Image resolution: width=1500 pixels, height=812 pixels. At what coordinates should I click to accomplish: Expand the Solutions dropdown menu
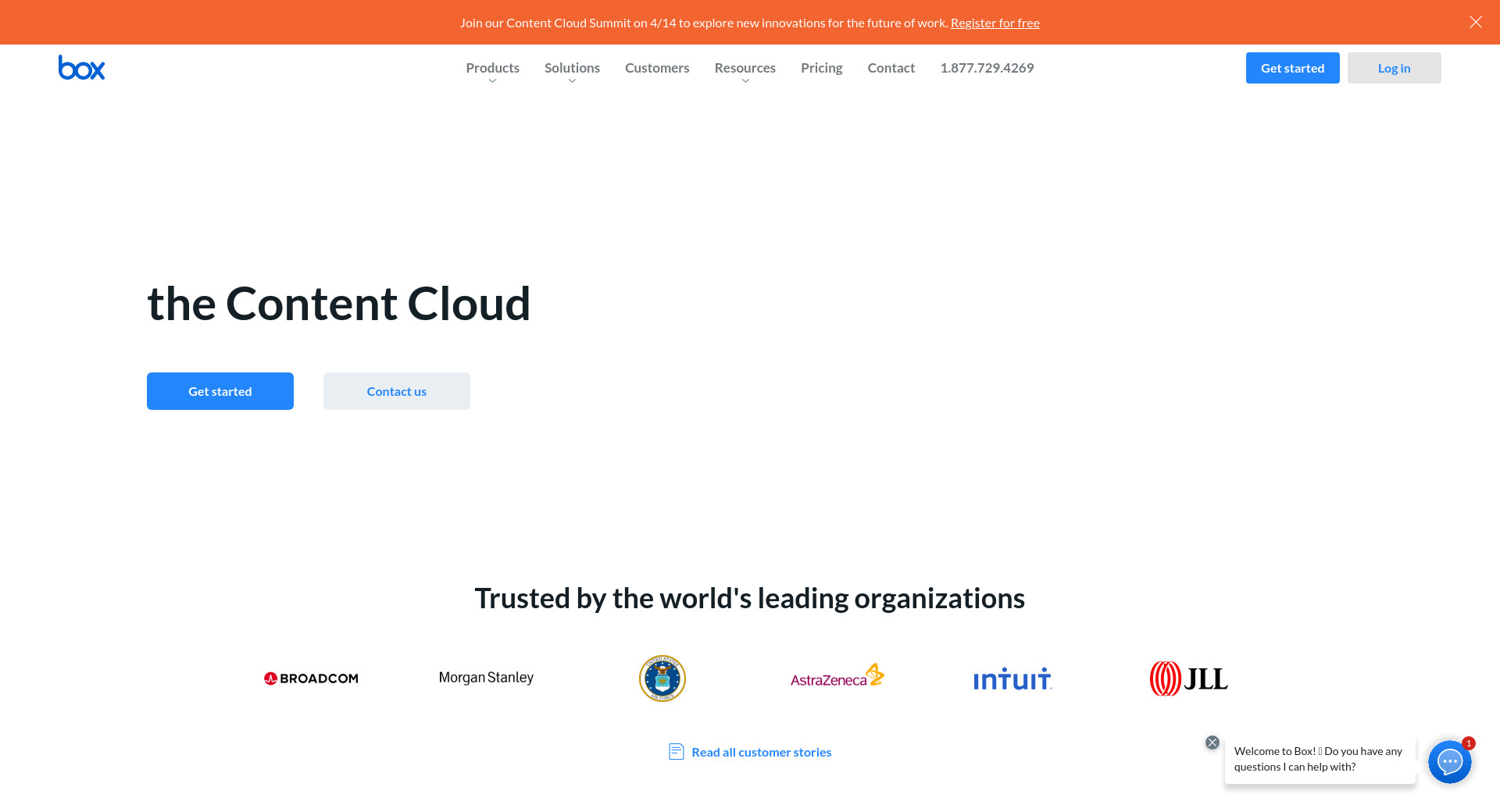(572, 69)
